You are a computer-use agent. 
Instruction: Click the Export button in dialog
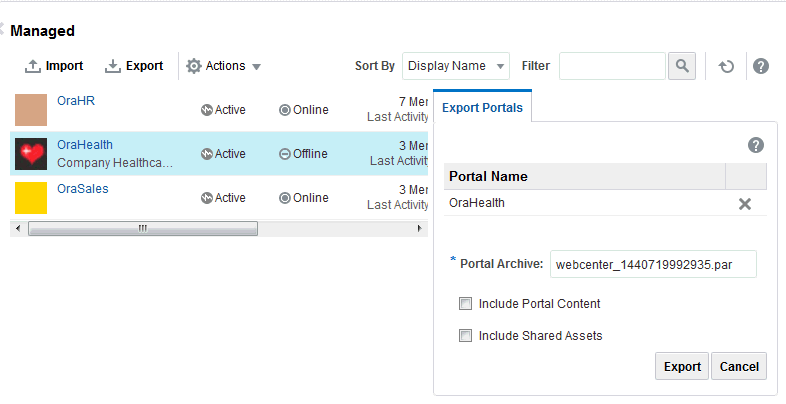click(682, 367)
